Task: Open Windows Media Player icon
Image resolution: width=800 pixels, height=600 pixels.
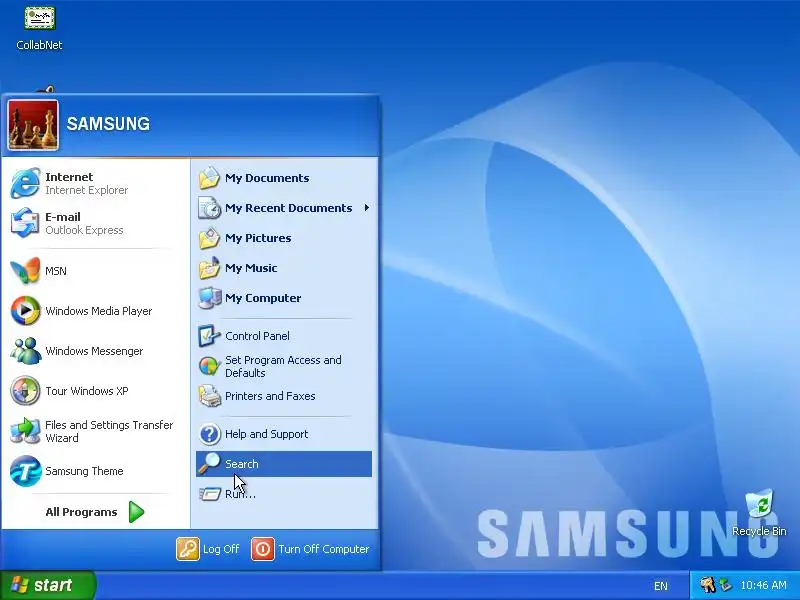Action: click(x=25, y=311)
